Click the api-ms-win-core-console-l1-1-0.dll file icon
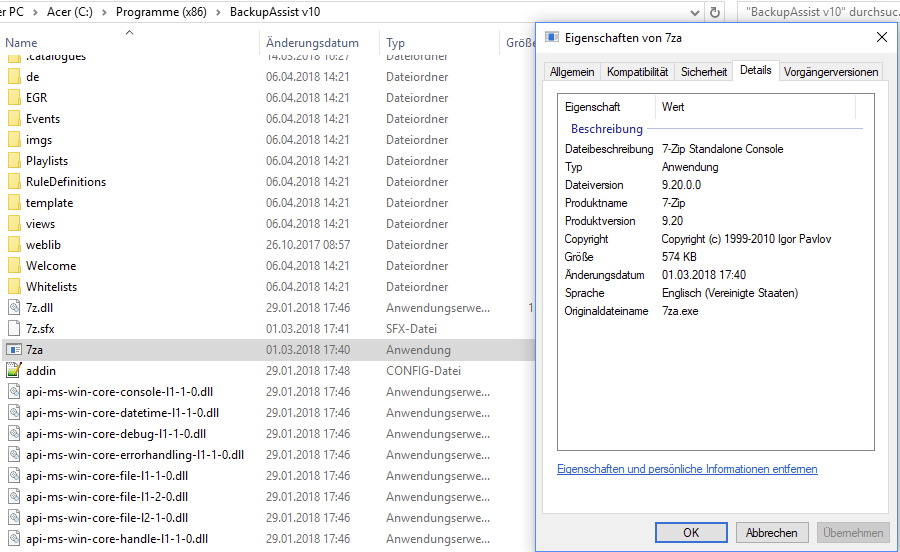This screenshot has width=900, height=552. coord(14,392)
